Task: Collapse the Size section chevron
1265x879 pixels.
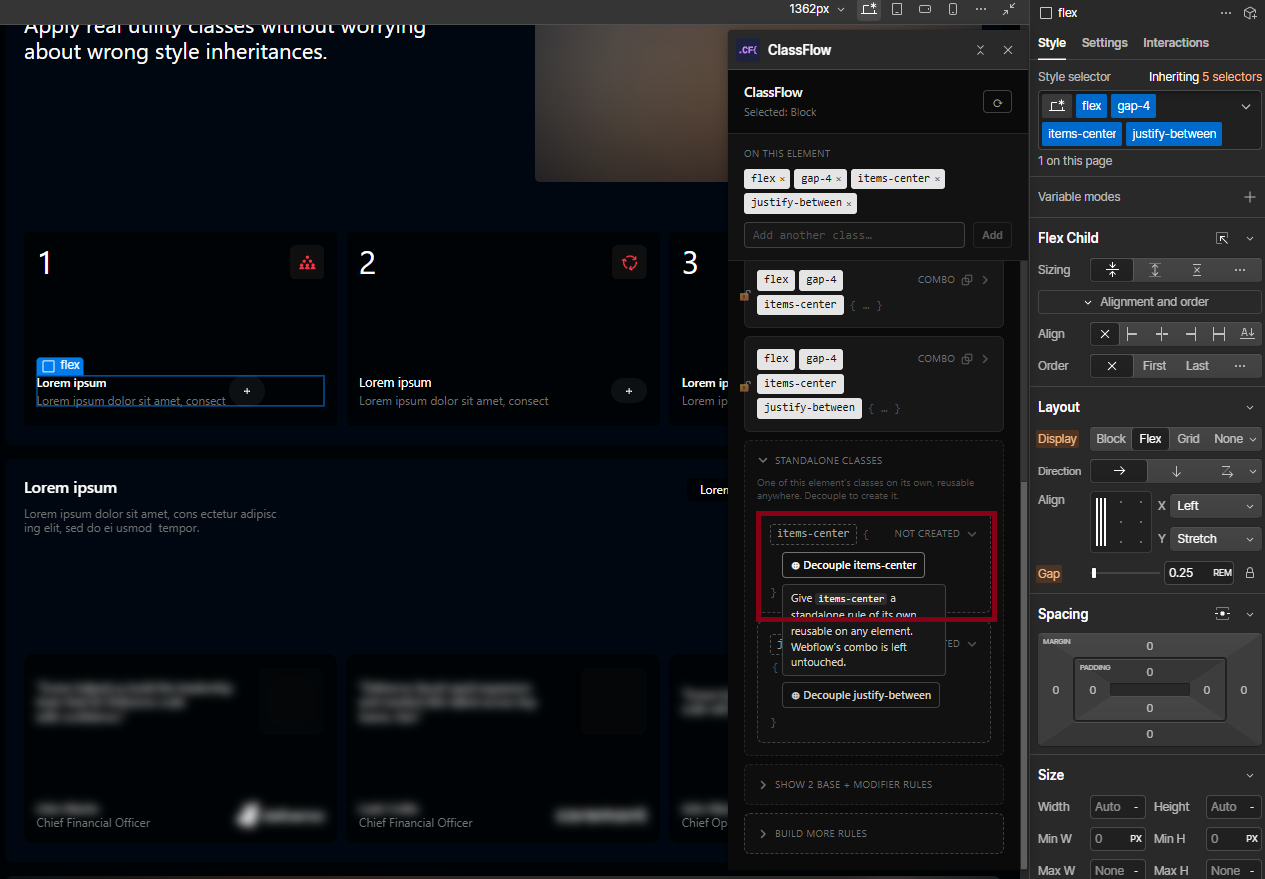Action: [x=1249, y=775]
